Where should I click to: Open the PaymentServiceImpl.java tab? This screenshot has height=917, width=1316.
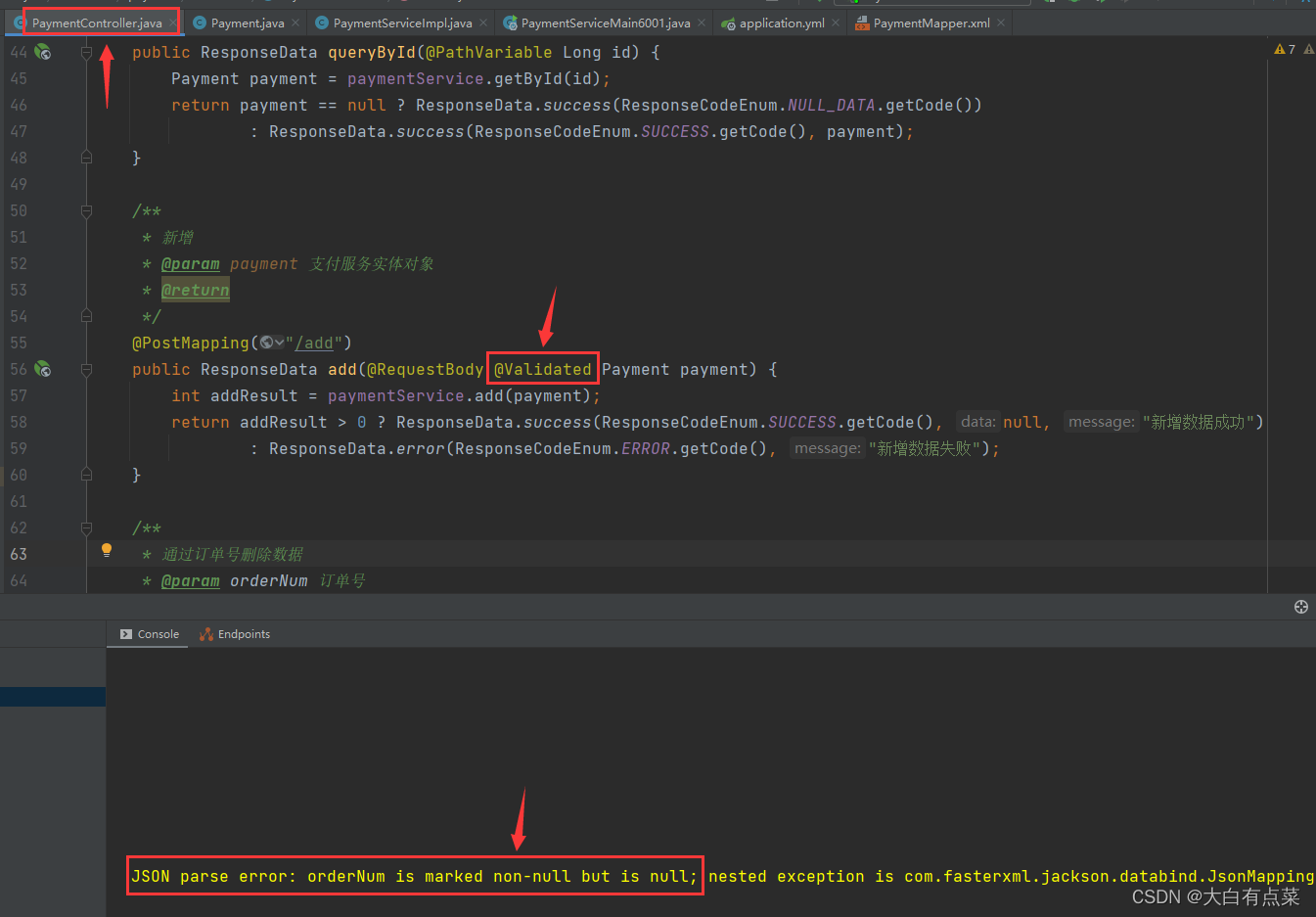coord(402,23)
